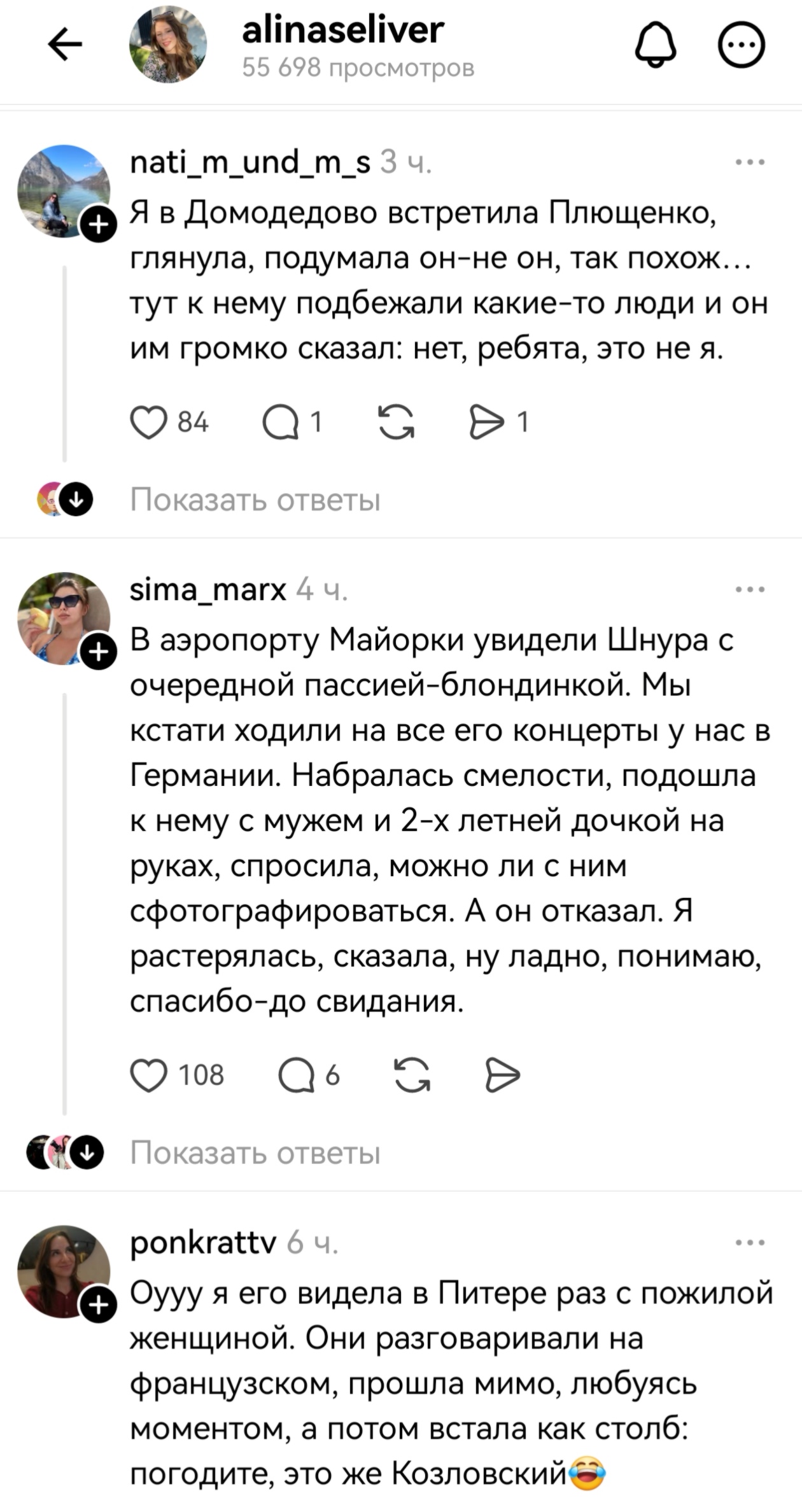Screen dimensions: 802x1512
Task: Follow sima_marx via plus badge
Action: [x=97, y=652]
